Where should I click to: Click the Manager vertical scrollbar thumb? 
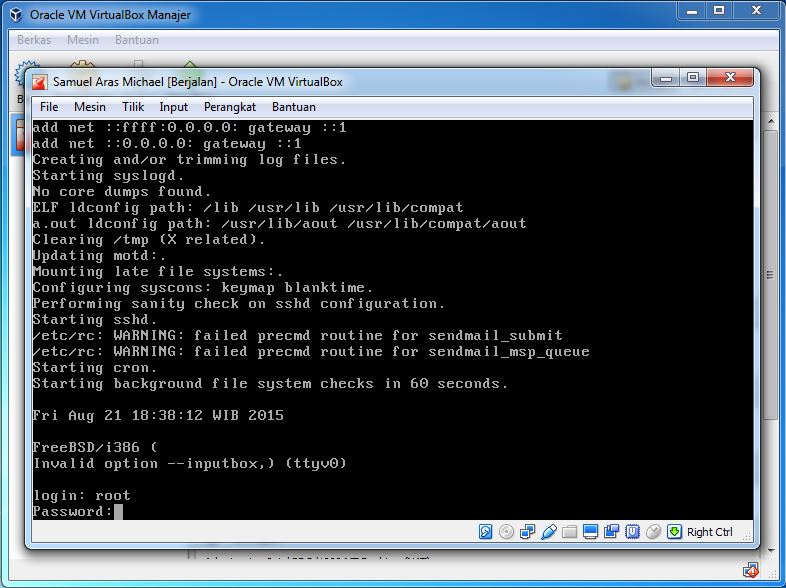pos(770,275)
